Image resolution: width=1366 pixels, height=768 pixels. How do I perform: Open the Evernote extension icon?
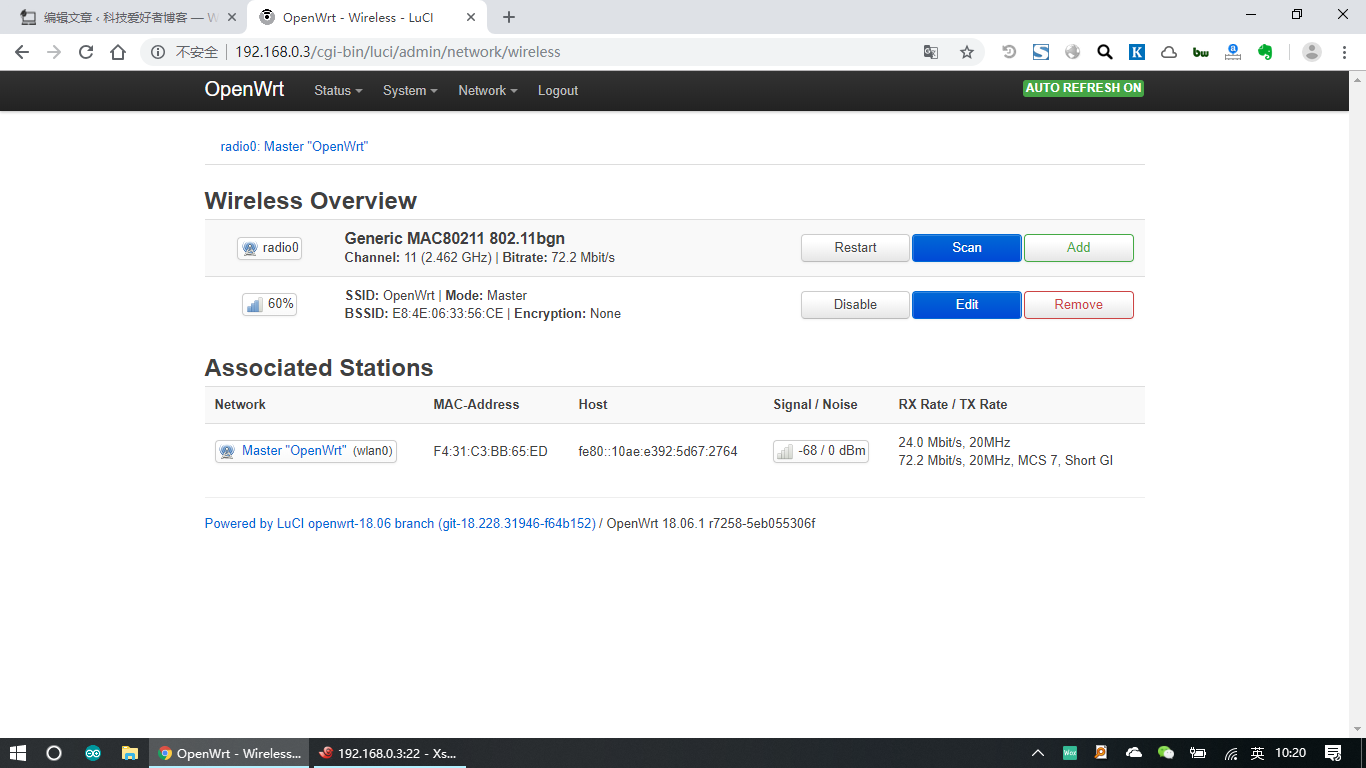pos(1265,52)
